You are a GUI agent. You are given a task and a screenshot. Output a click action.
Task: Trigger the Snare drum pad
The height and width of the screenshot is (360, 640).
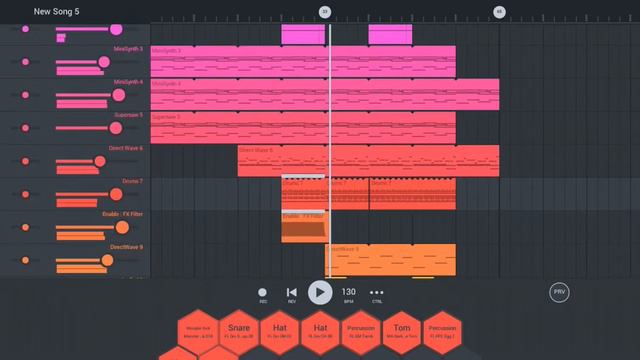pos(239,332)
